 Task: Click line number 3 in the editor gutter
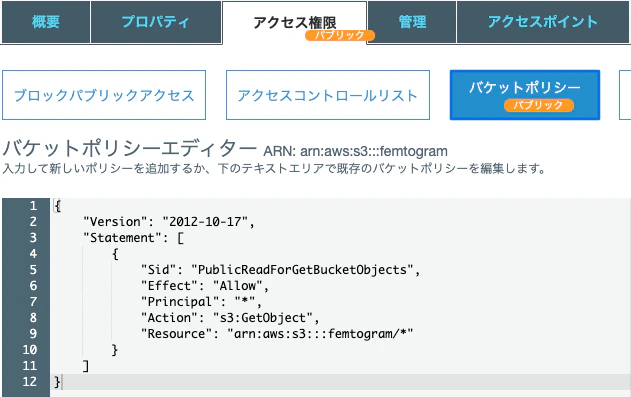click(x=33, y=238)
